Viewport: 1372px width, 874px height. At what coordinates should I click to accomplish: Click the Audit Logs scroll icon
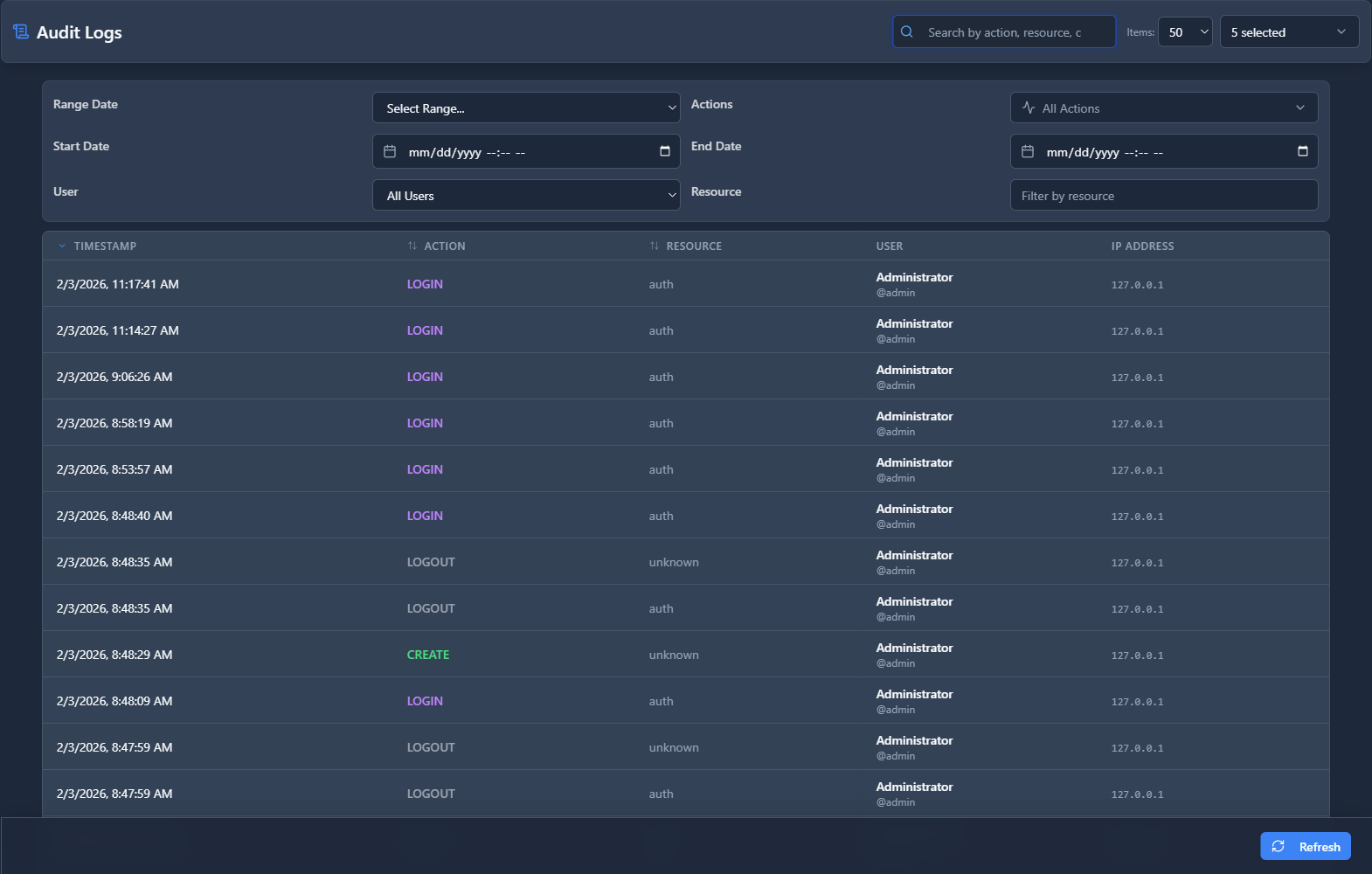pos(21,32)
